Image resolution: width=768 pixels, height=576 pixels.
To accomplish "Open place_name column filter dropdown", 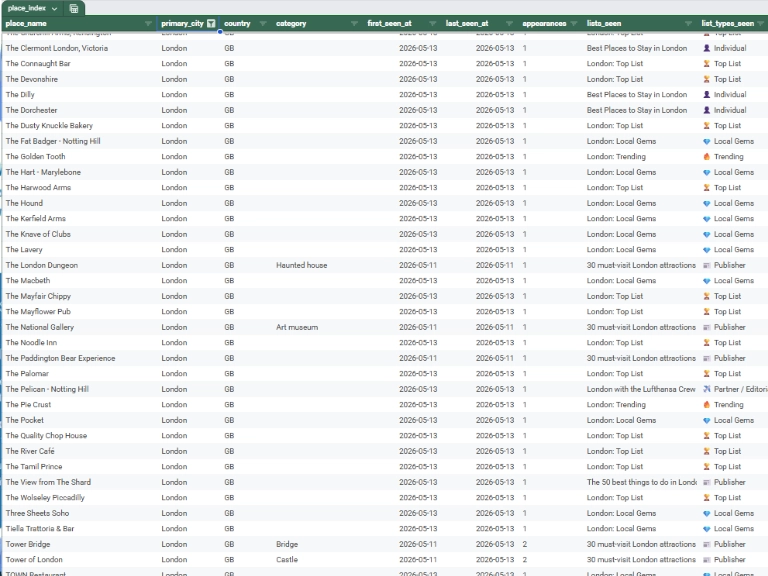I will pos(148,24).
